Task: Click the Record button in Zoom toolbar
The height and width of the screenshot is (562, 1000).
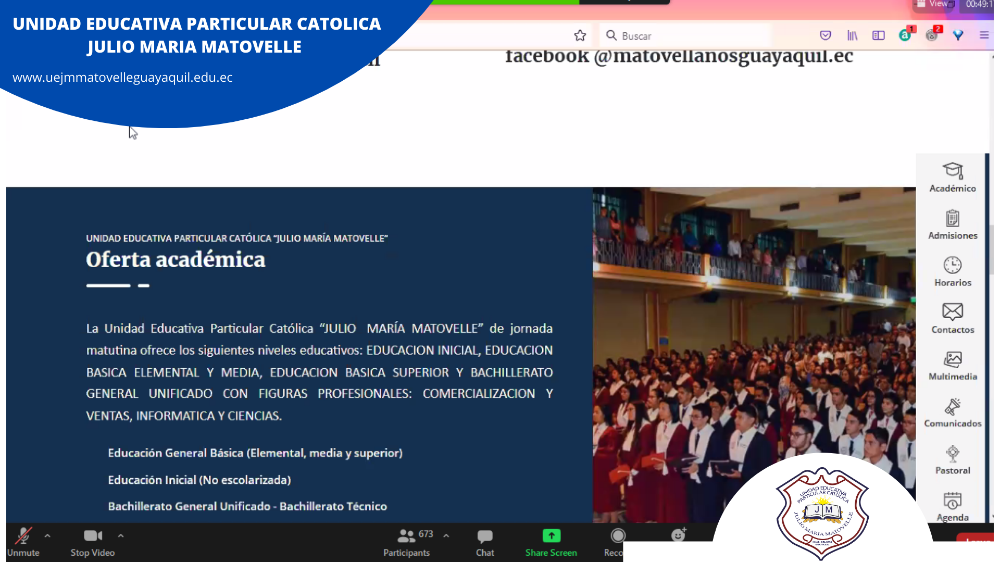Action: tap(616, 542)
